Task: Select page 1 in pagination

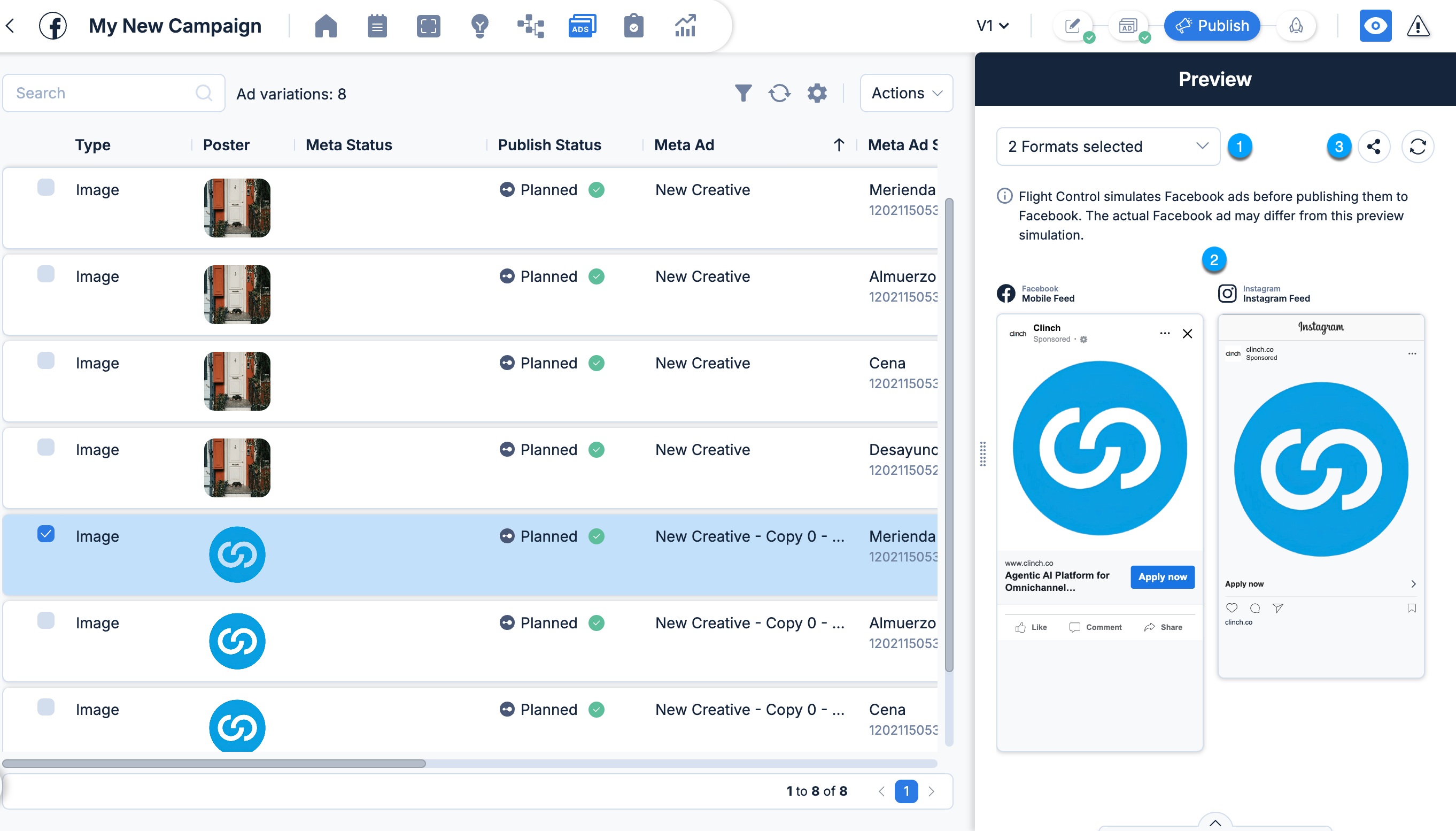Action: click(x=906, y=791)
